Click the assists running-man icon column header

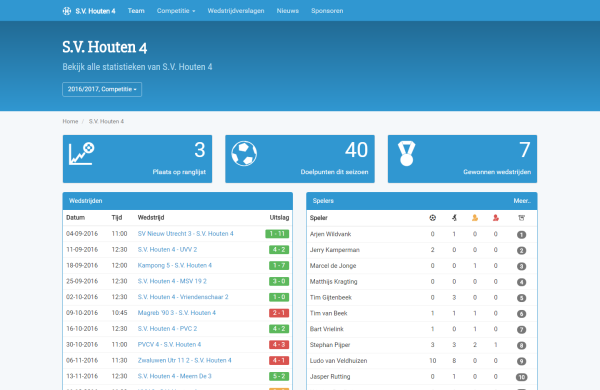(x=454, y=218)
